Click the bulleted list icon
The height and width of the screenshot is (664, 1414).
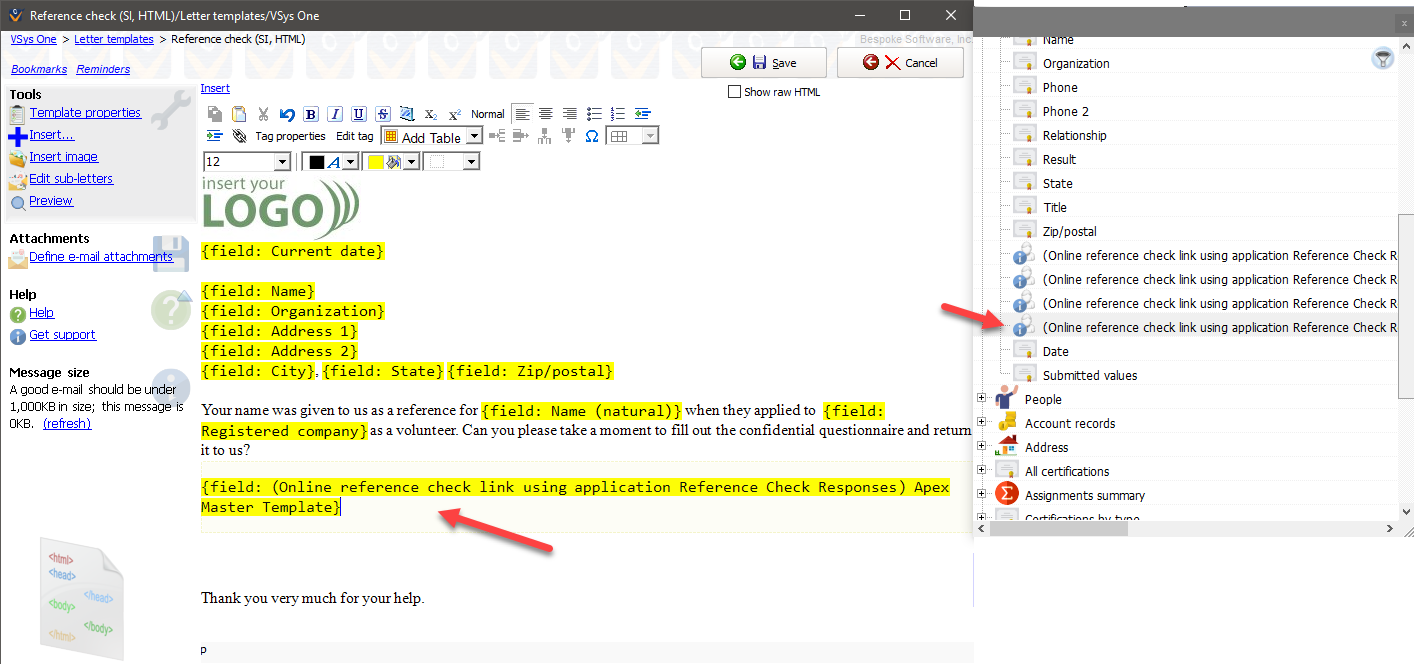pos(594,114)
